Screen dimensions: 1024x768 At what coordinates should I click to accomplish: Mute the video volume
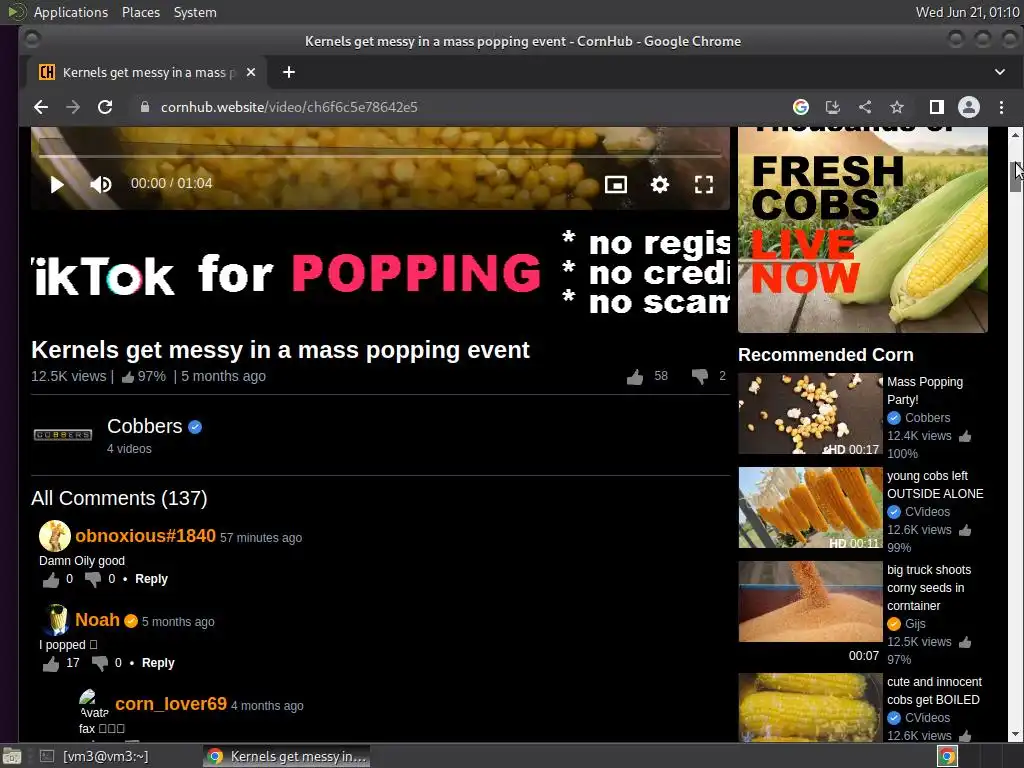101,185
